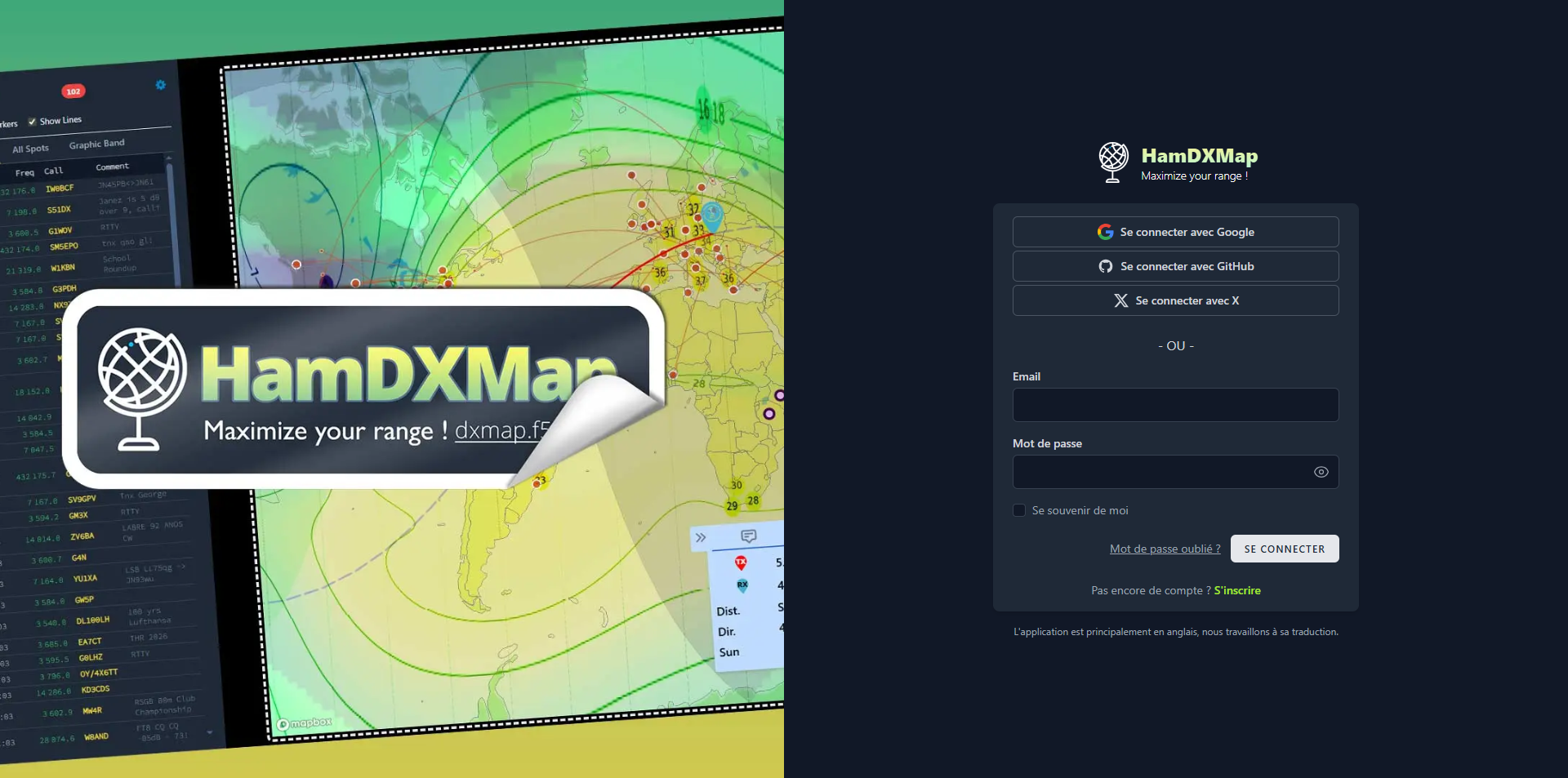Screen dimensions: 1568x778
Task: Click the 'Pas encore de compte ?' text
Action: [x=1151, y=590]
